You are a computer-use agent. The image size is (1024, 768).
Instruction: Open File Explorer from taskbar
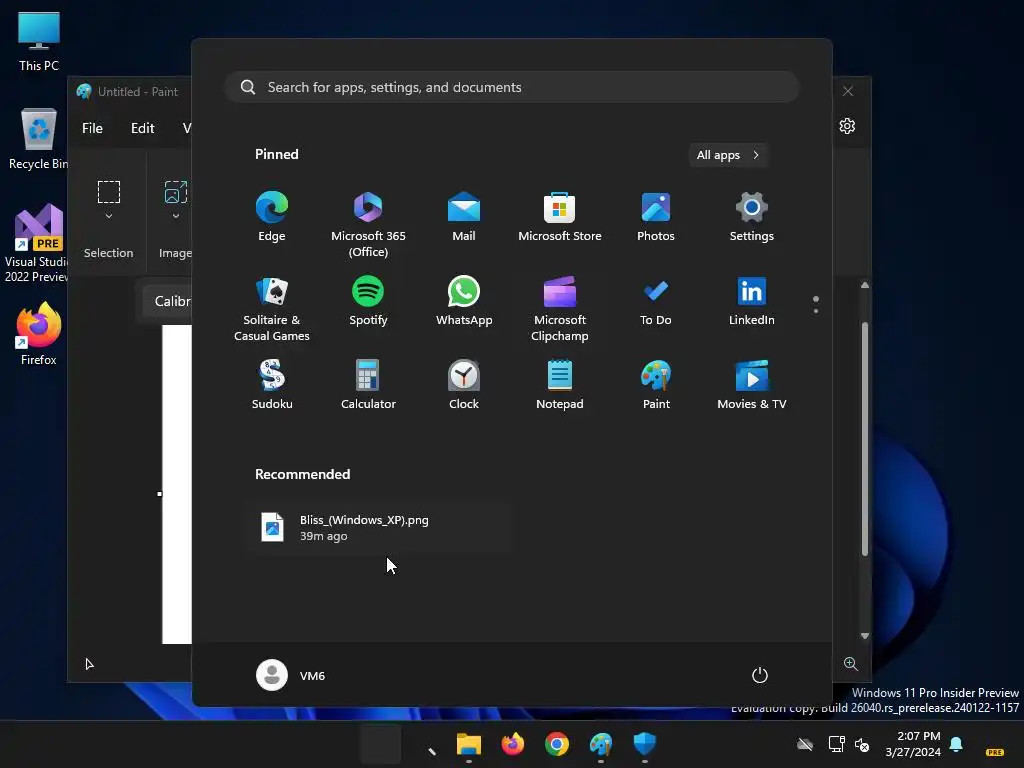pyautogui.click(x=468, y=744)
